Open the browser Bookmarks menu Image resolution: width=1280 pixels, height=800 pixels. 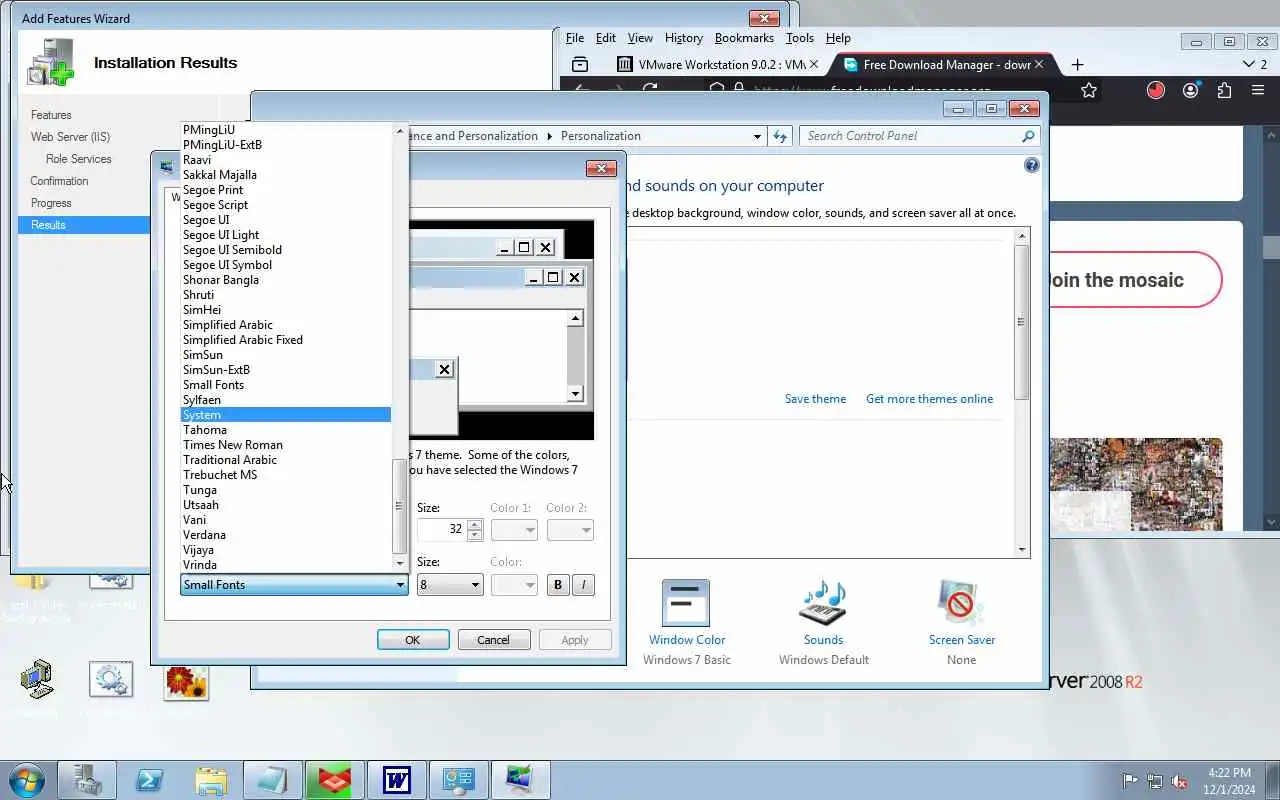(744, 38)
